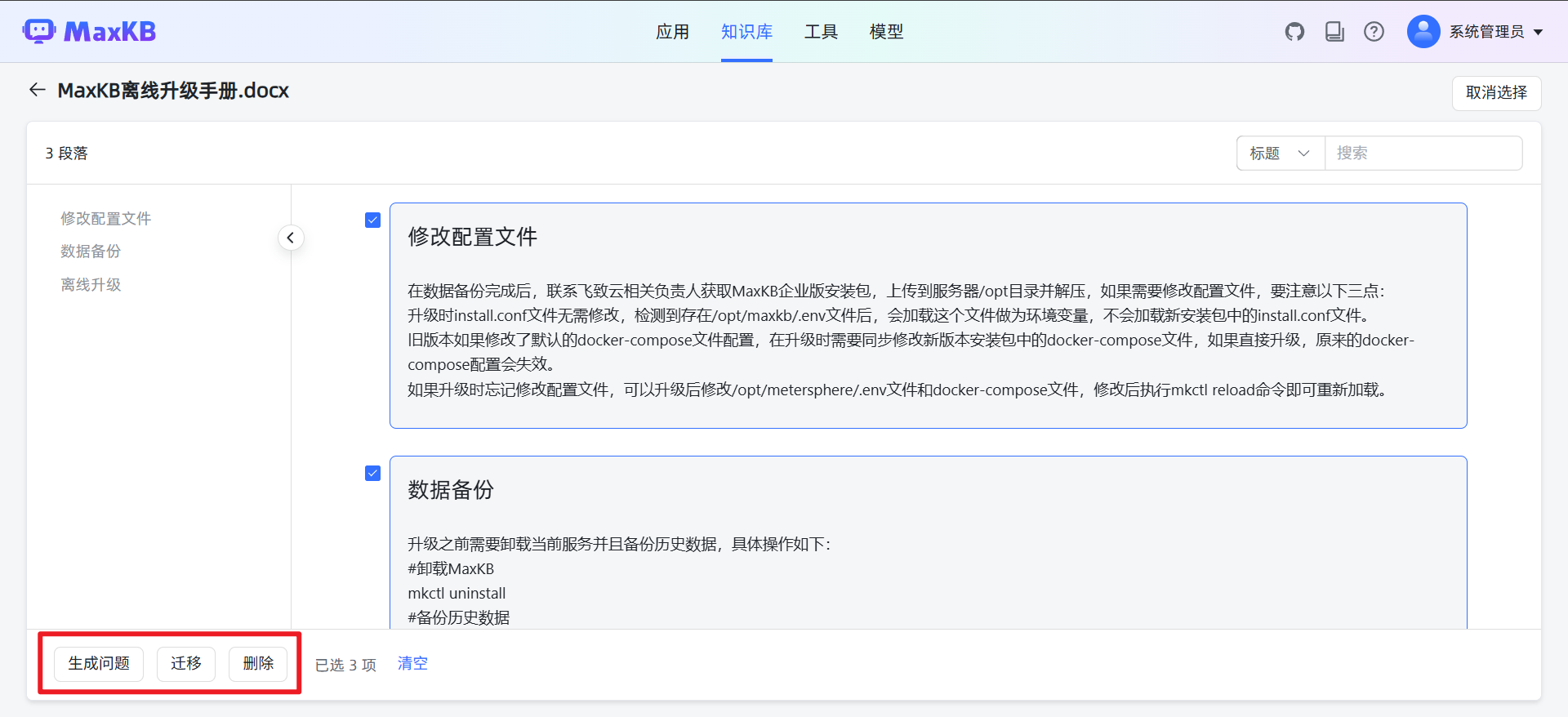Image resolution: width=1568 pixels, height=717 pixels.
Task: Open the GitHub repository icon
Action: 1294,32
